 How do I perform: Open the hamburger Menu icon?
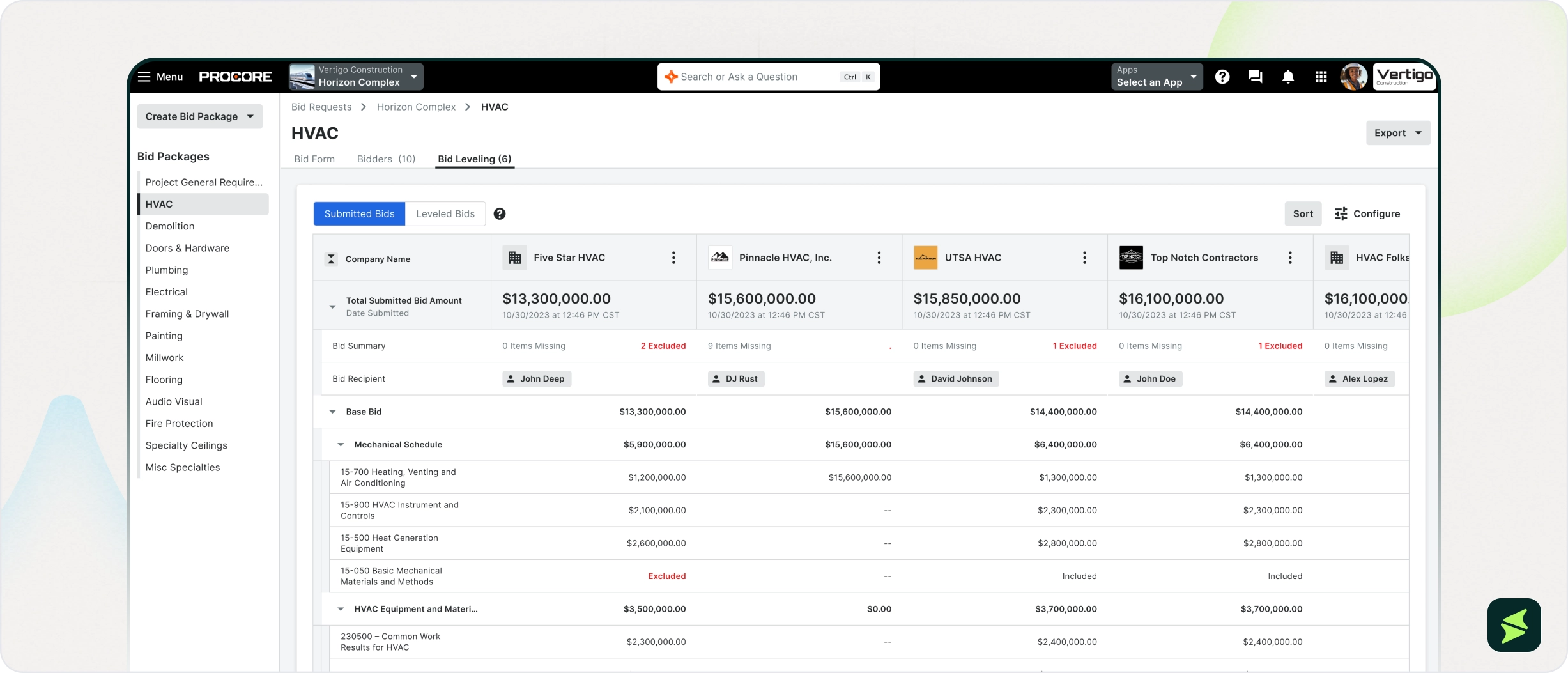144,77
